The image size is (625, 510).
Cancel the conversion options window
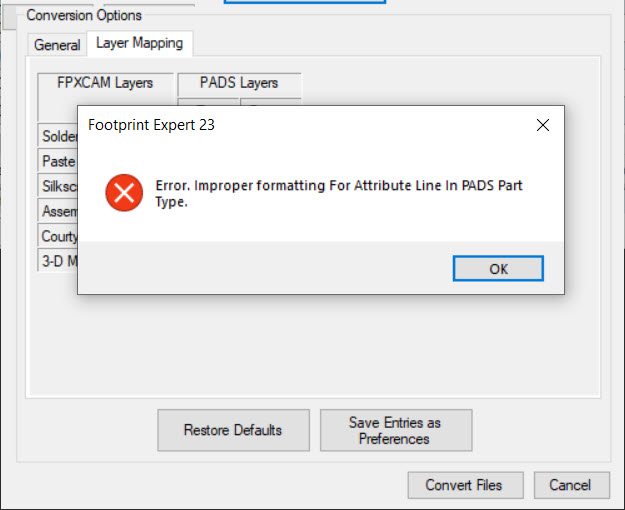click(572, 485)
